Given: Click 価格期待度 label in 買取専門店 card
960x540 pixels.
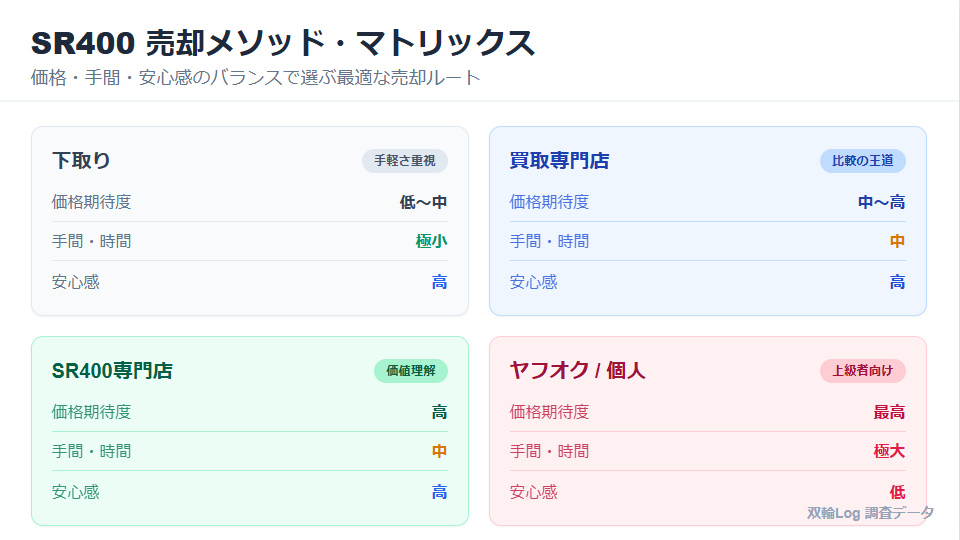Looking at the screenshot, I should click(549, 202).
